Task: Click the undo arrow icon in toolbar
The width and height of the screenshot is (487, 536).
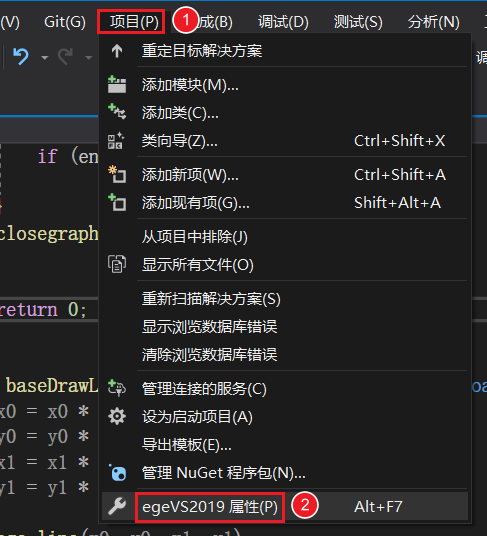Action: [21, 56]
